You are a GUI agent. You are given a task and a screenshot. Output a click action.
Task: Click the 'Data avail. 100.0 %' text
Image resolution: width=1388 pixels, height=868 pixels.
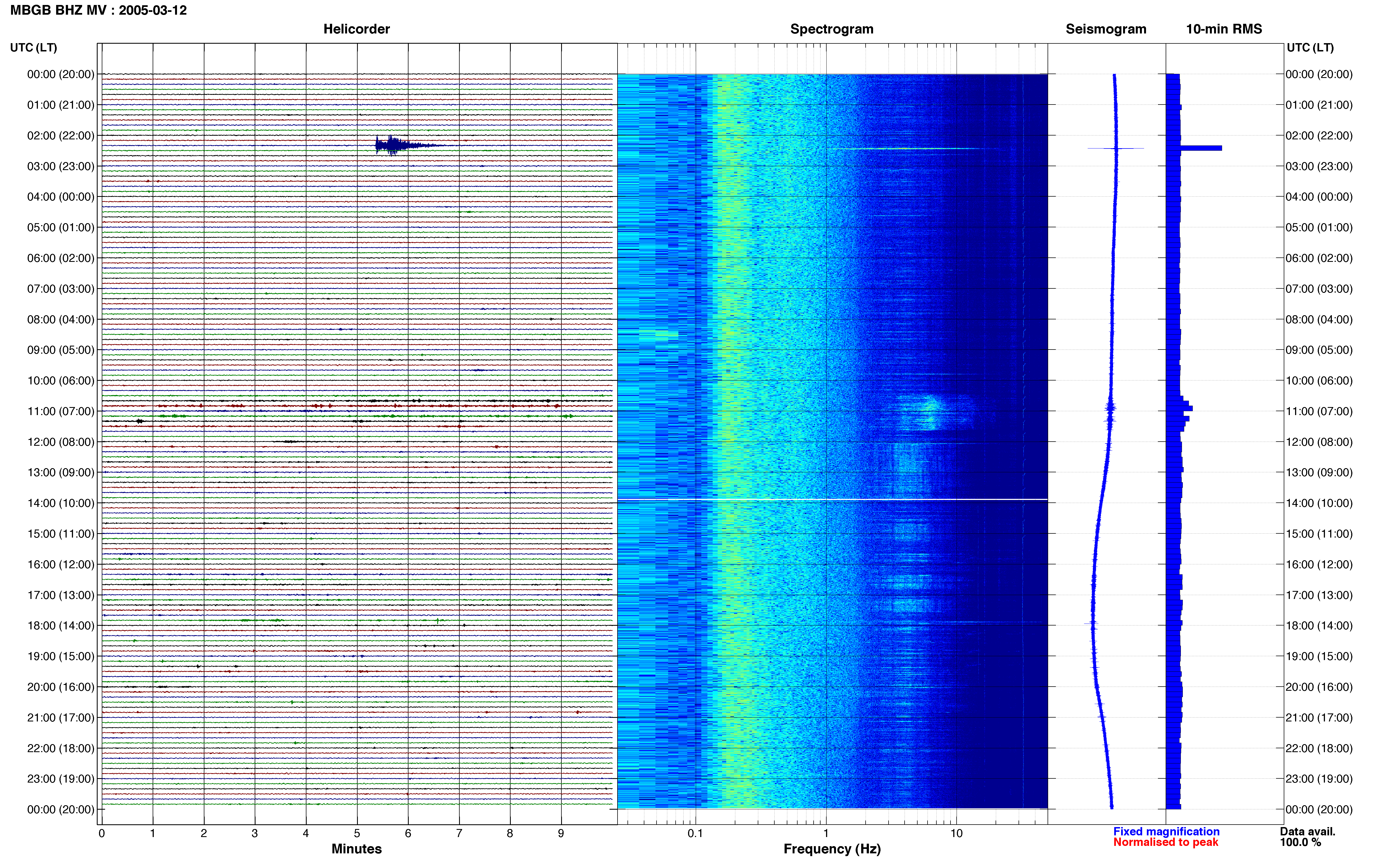tap(1308, 837)
